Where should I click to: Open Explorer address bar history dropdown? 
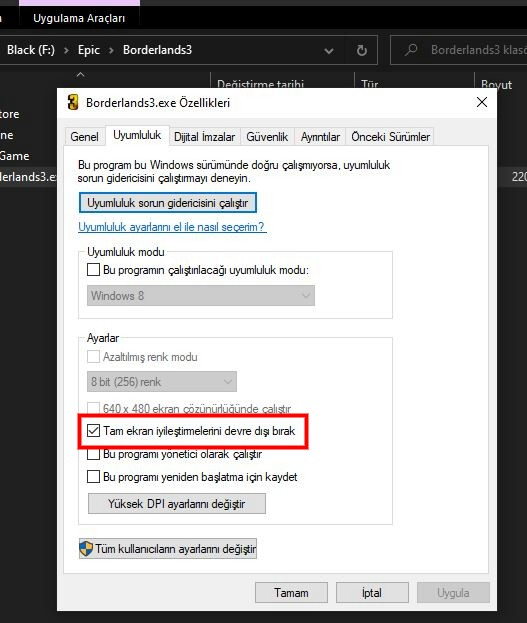click(329, 51)
